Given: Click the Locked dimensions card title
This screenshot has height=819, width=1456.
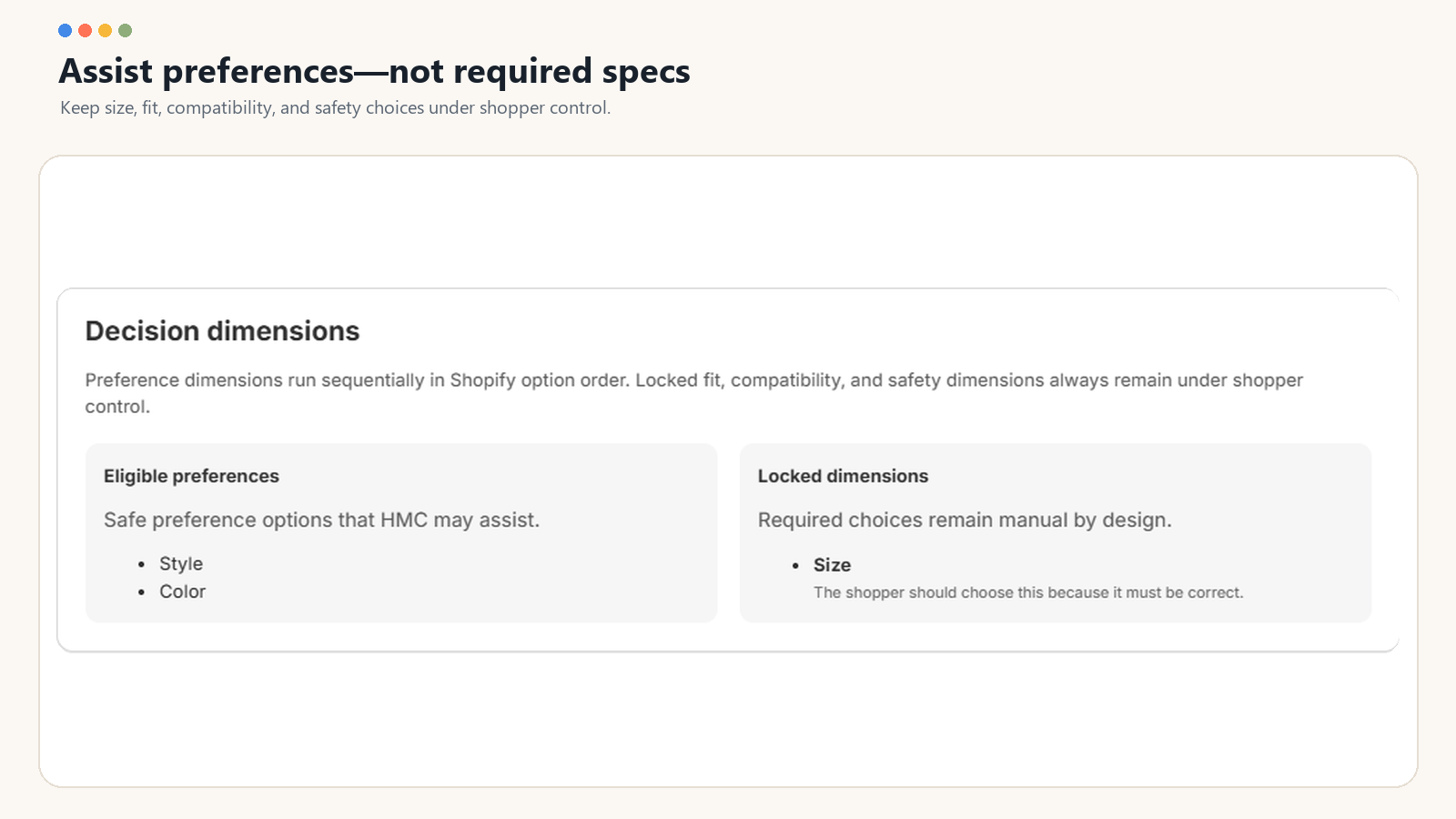Looking at the screenshot, I should pos(843,476).
